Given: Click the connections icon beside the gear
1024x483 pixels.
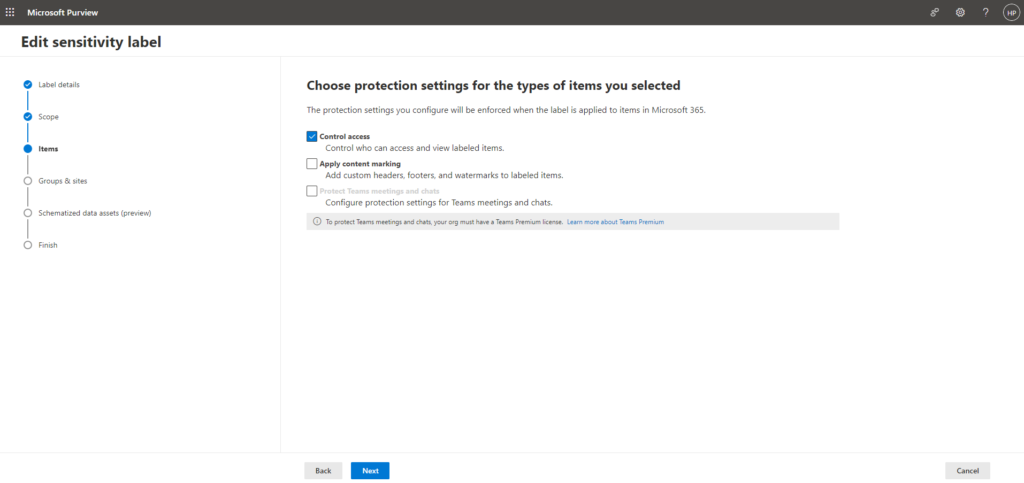Looking at the screenshot, I should 935,12.
